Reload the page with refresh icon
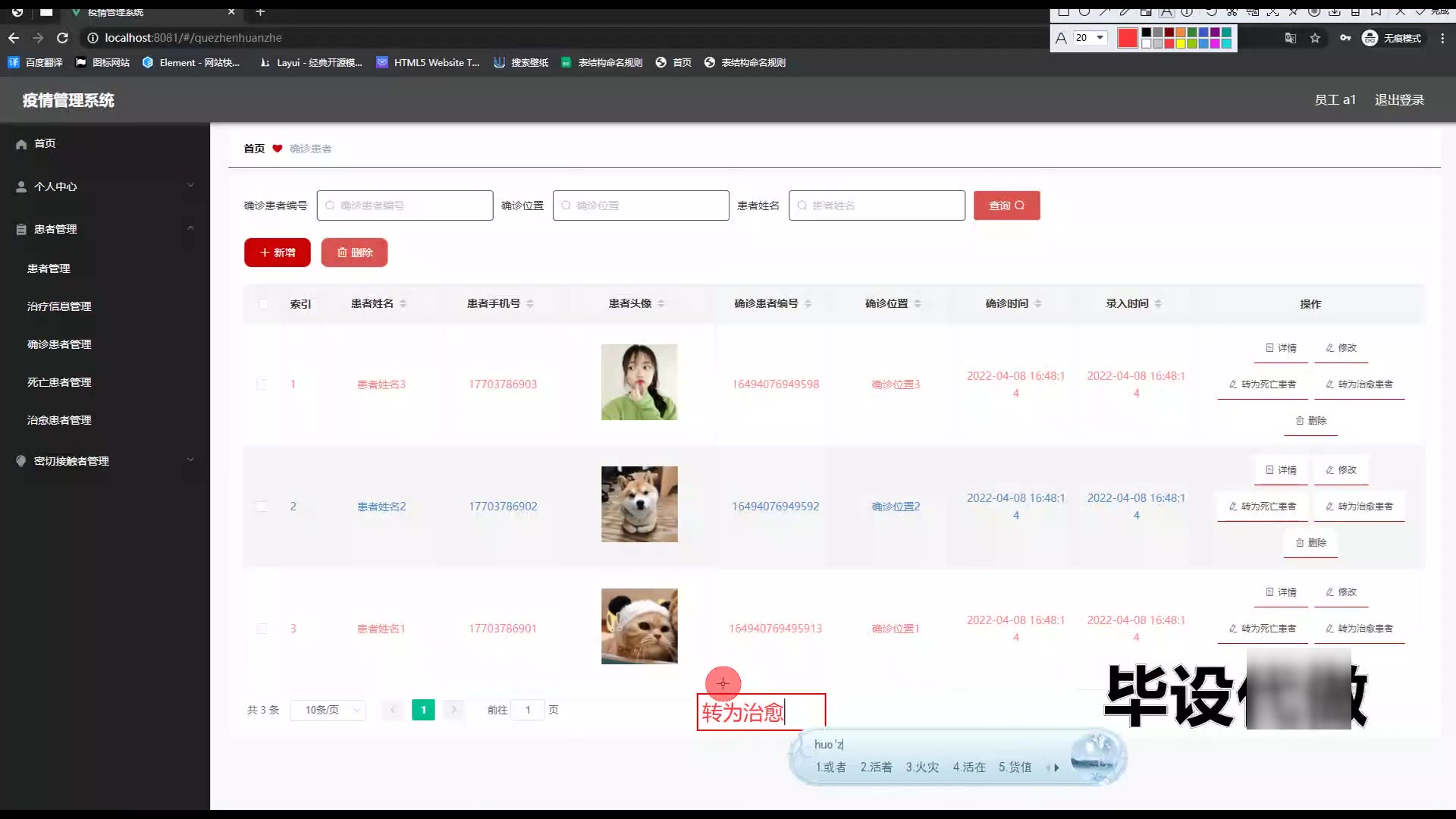Image resolution: width=1456 pixels, height=819 pixels. [x=63, y=38]
